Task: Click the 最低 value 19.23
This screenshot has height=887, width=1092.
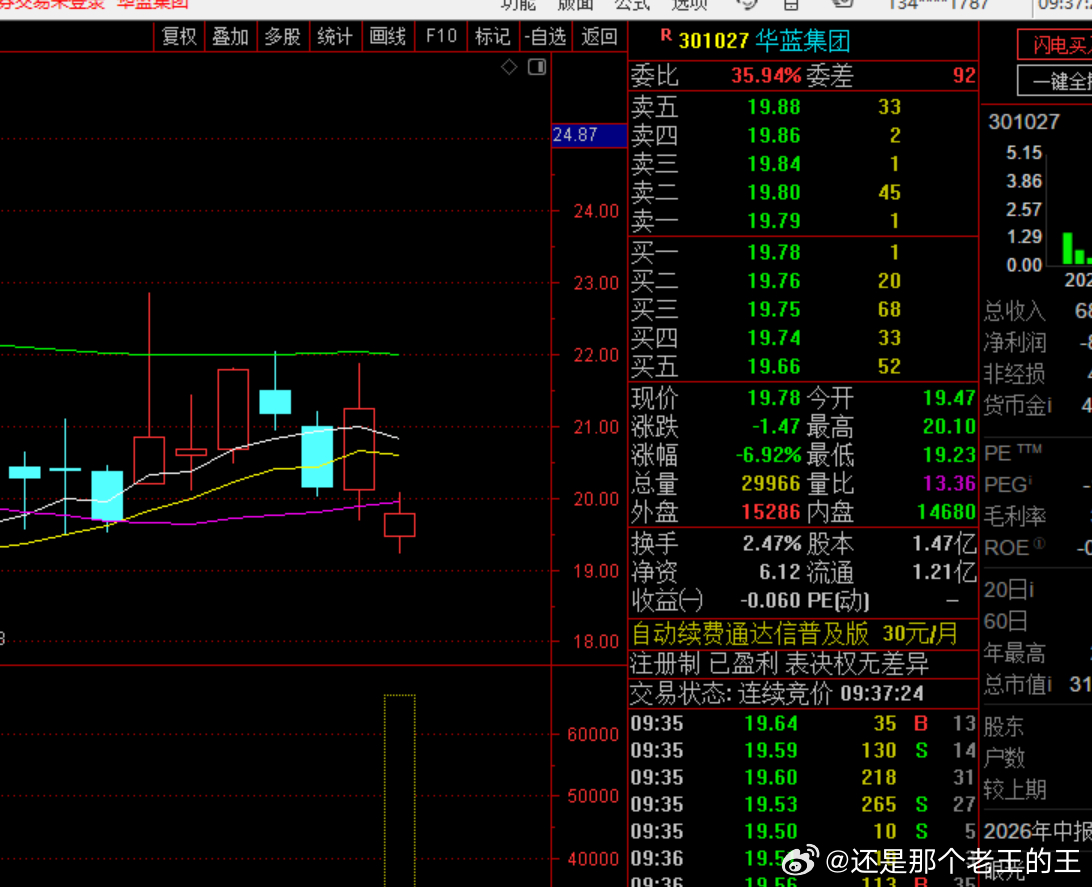Action: (x=949, y=455)
